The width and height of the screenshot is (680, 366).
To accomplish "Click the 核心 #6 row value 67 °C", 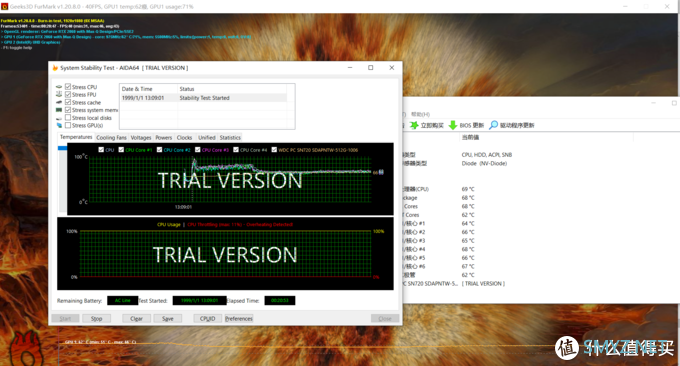I will click(x=468, y=266).
